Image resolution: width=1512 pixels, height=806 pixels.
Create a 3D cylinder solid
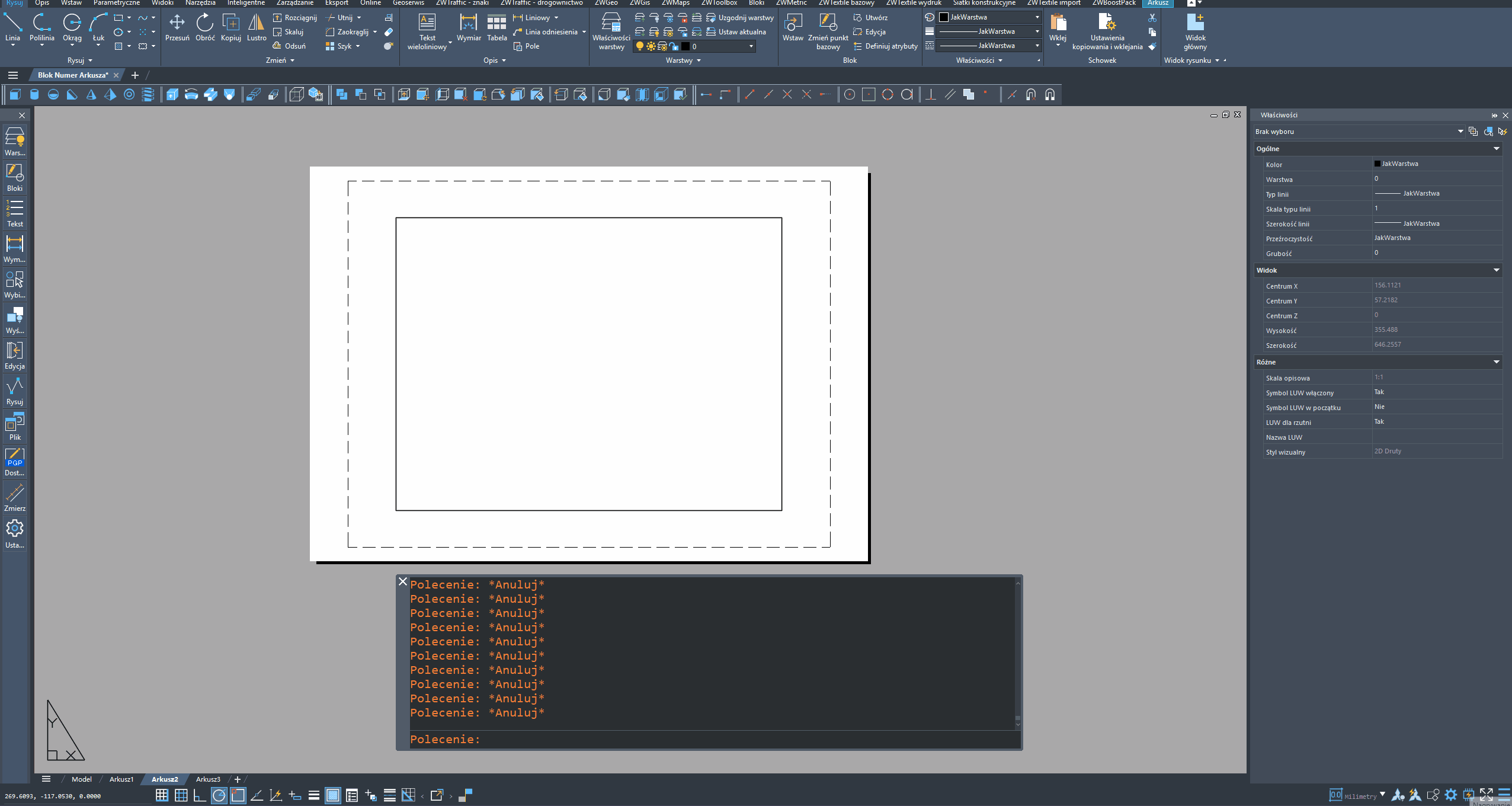click(x=34, y=94)
